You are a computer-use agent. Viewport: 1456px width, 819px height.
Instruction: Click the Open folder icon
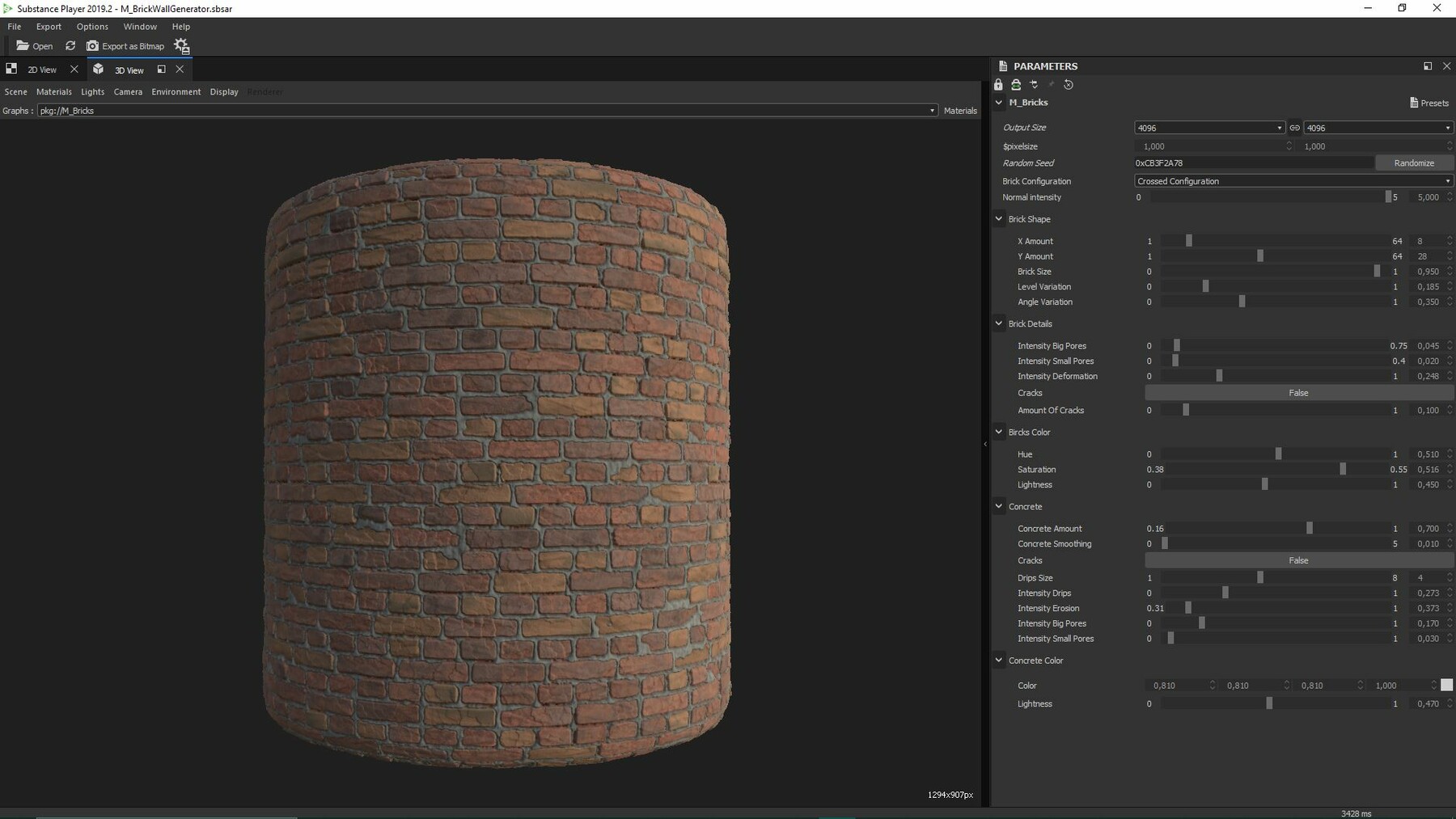[x=23, y=46]
